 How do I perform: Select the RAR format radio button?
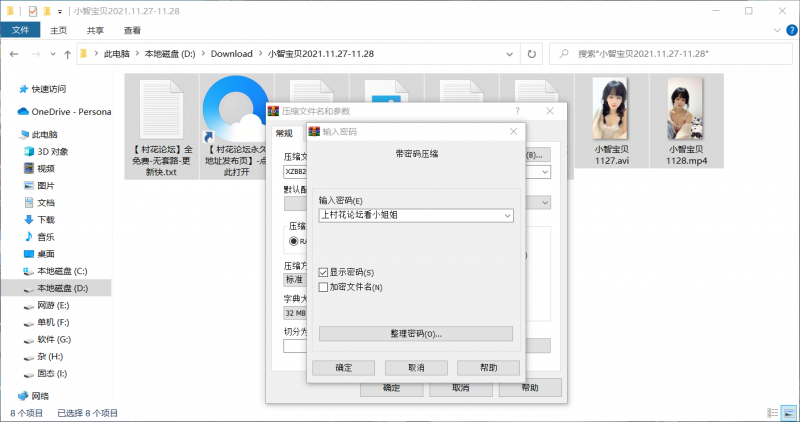coord(294,241)
